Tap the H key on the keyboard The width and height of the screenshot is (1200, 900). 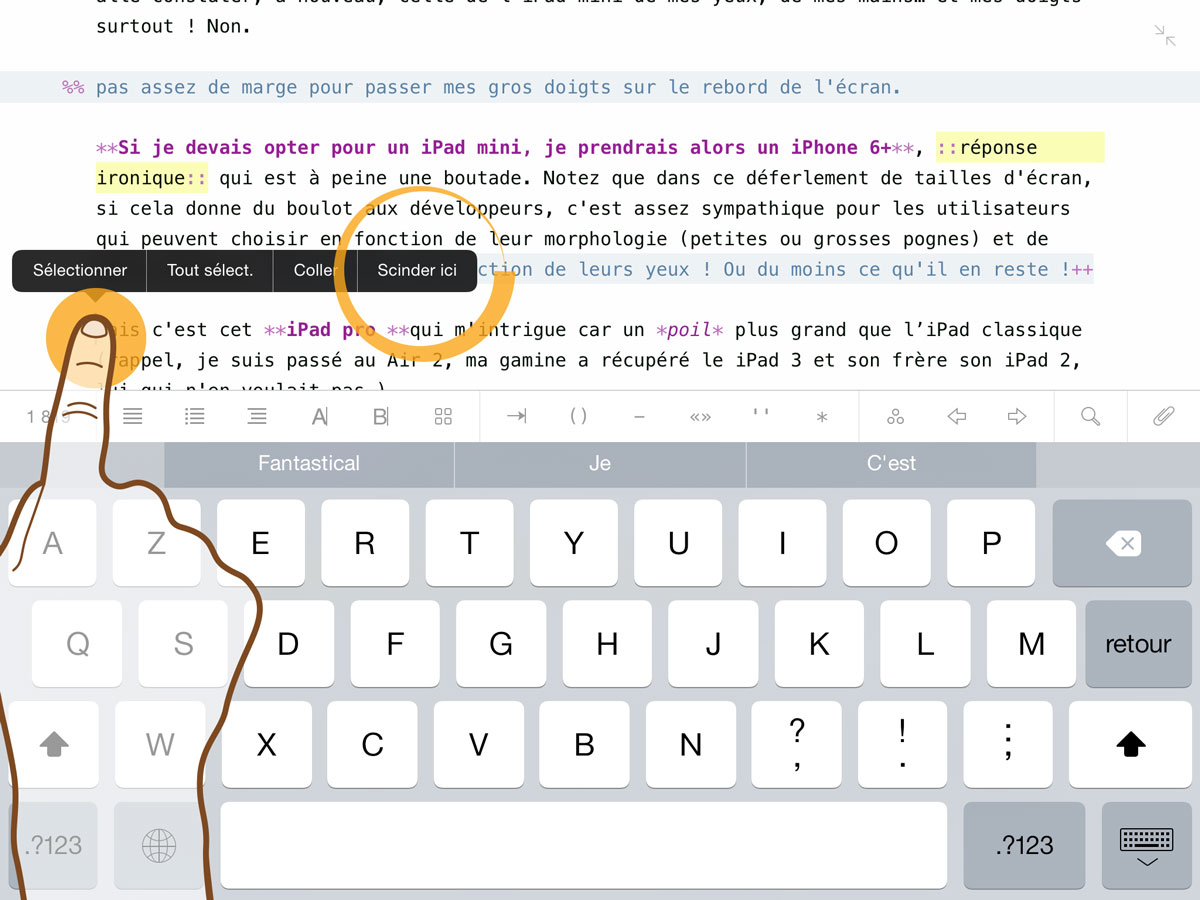[x=607, y=644]
